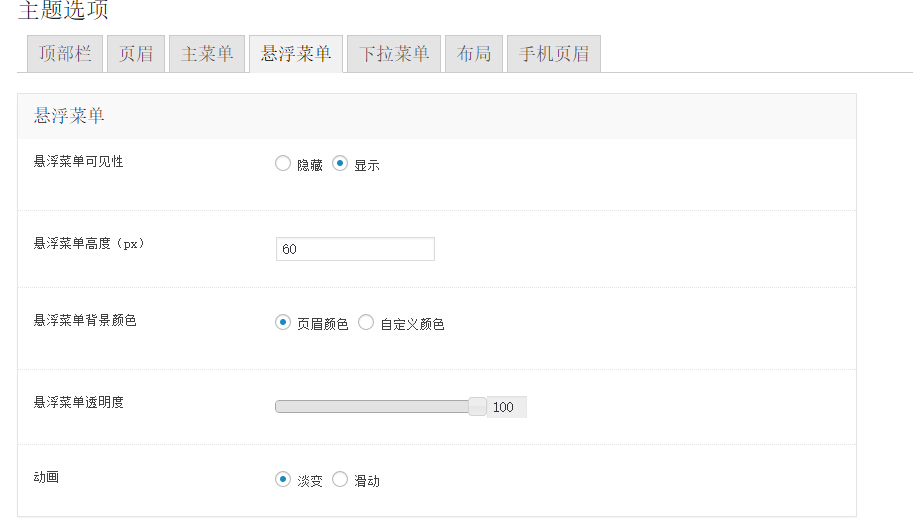Switch to the 顶部栏 tab
This screenshot has height=520, width=913.
coord(65,54)
